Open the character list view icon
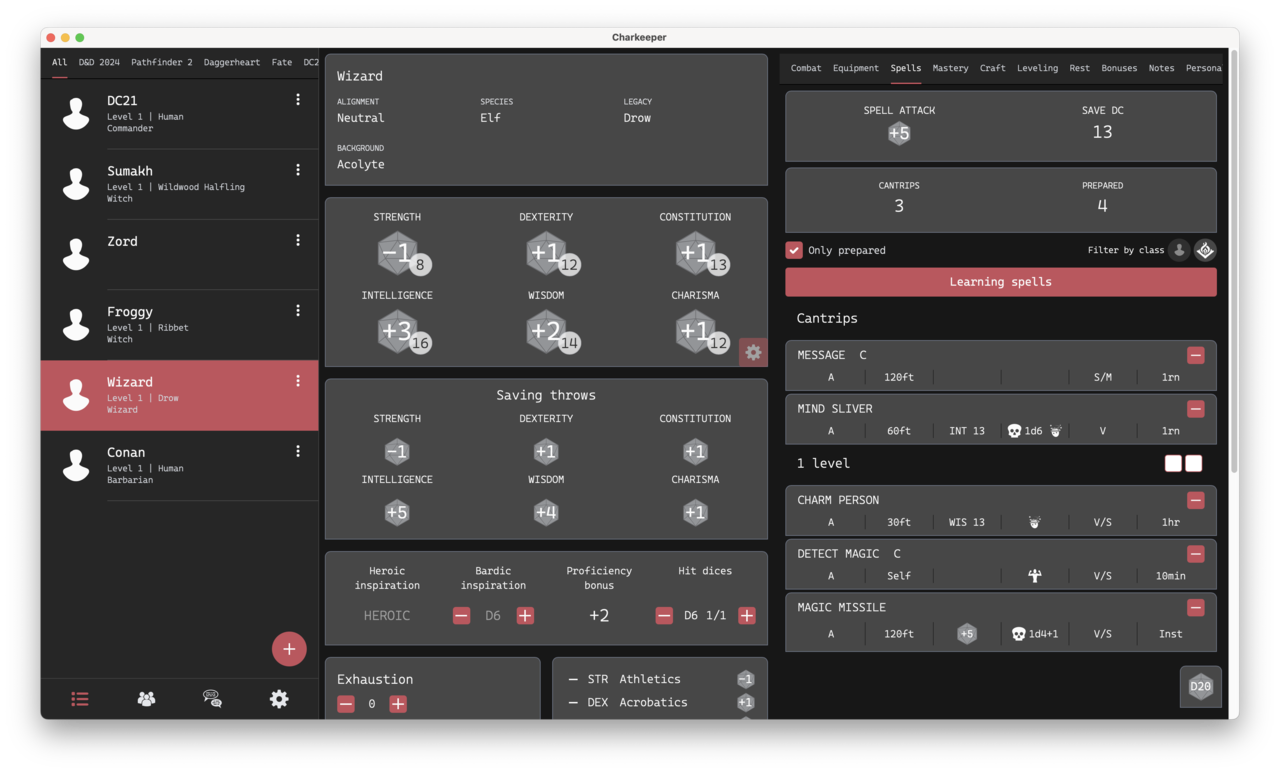 click(80, 699)
